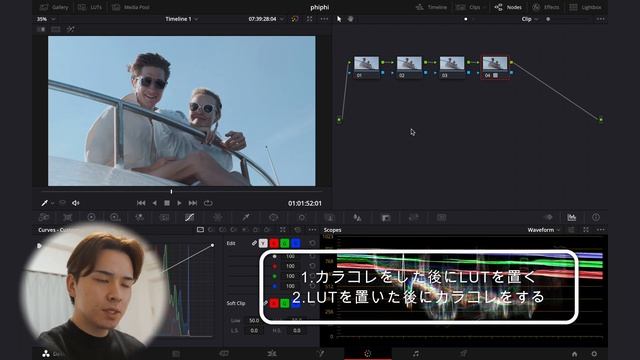Open the Gallery panel
The width and height of the screenshot is (640, 360).
(x=55, y=7)
